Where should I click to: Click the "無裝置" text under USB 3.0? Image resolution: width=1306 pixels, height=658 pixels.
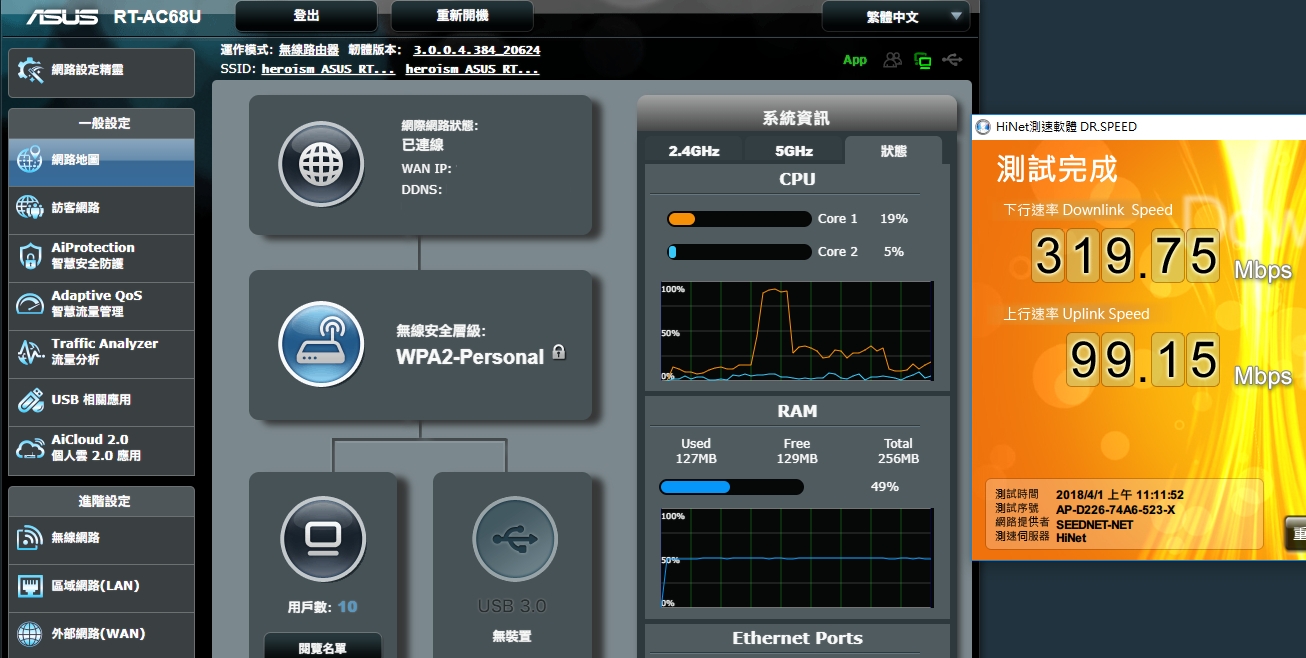point(512,636)
